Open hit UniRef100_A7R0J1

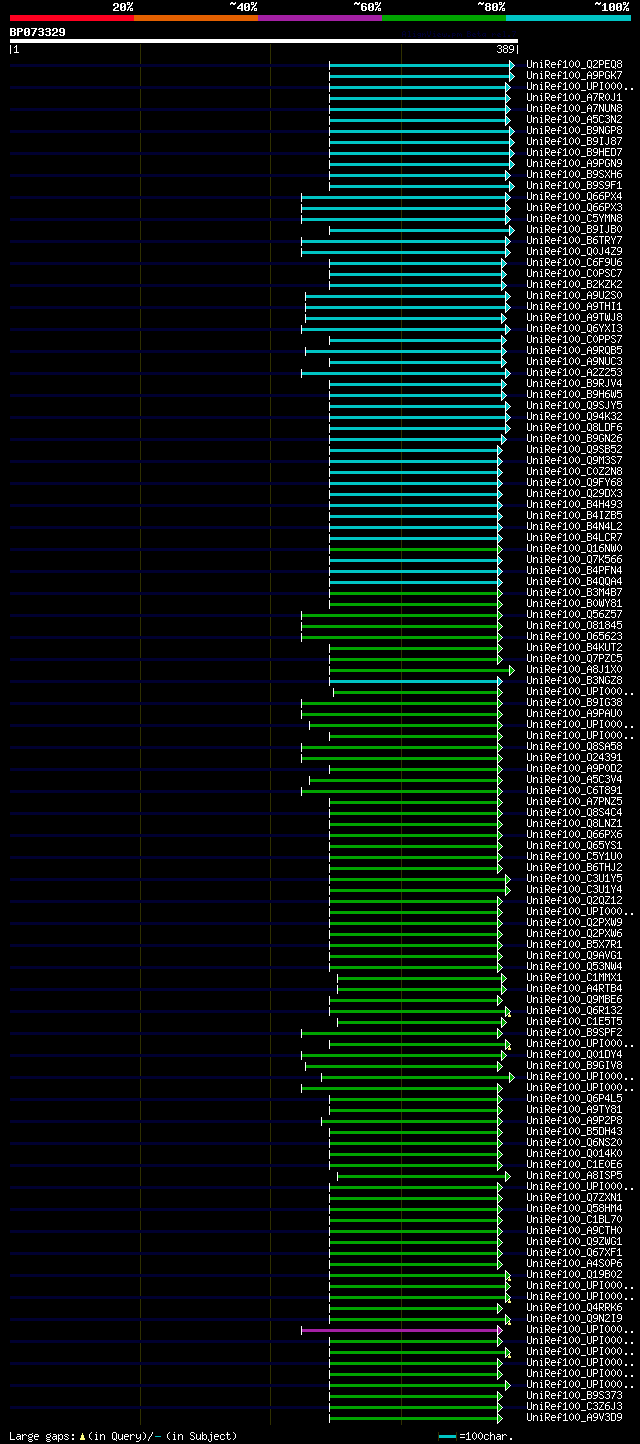coord(574,97)
